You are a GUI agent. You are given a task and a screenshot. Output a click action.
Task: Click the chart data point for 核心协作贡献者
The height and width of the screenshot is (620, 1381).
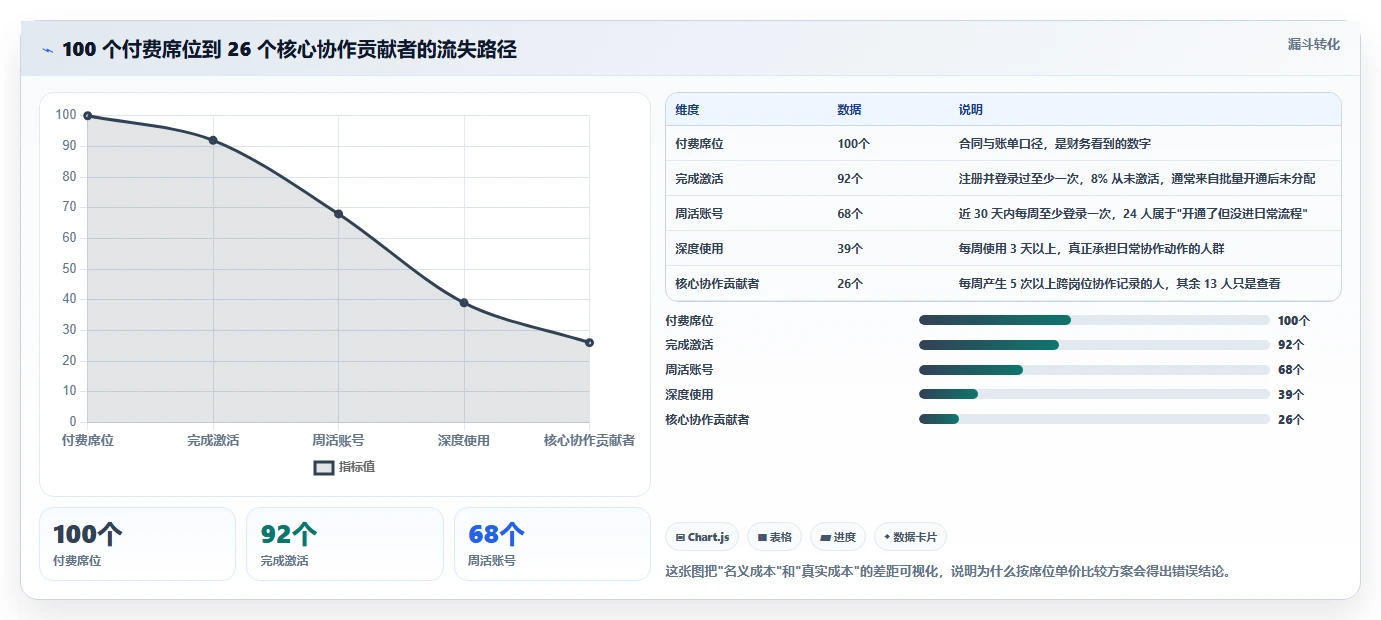pos(589,343)
